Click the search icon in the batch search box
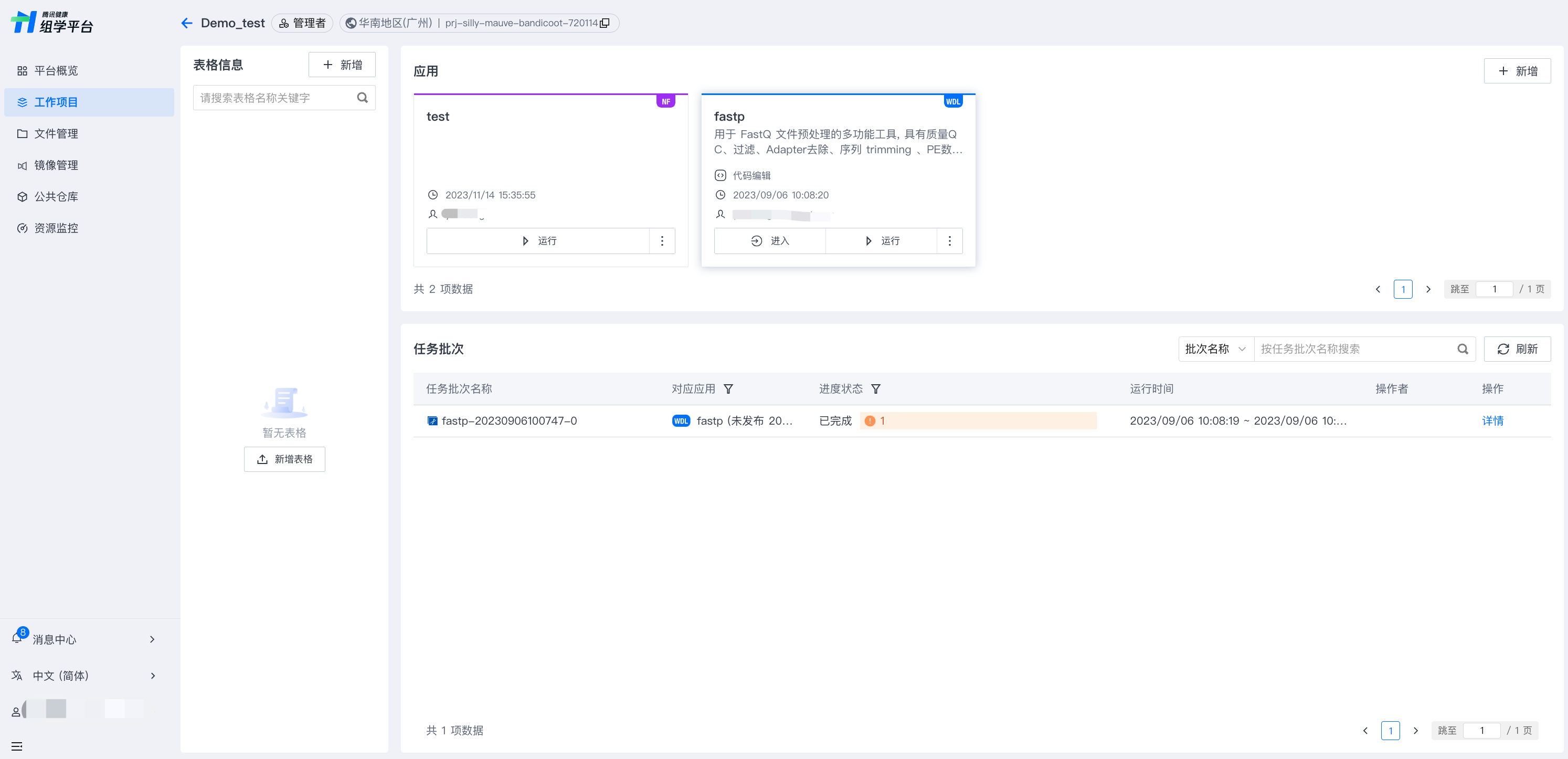 (x=1462, y=349)
